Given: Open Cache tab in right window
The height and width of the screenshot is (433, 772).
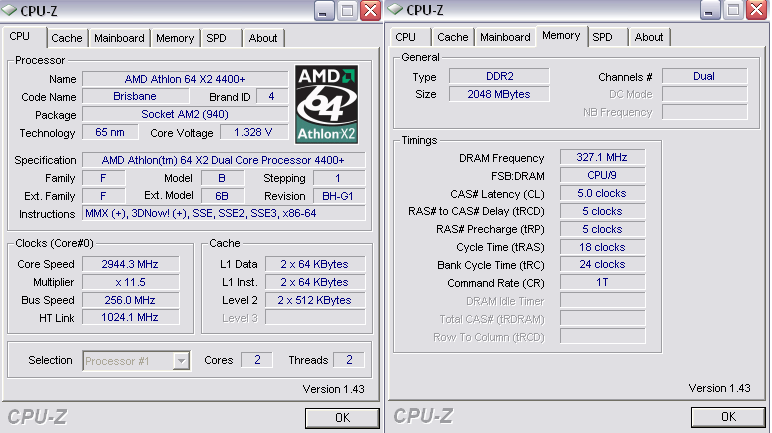Looking at the screenshot, I should click(452, 37).
